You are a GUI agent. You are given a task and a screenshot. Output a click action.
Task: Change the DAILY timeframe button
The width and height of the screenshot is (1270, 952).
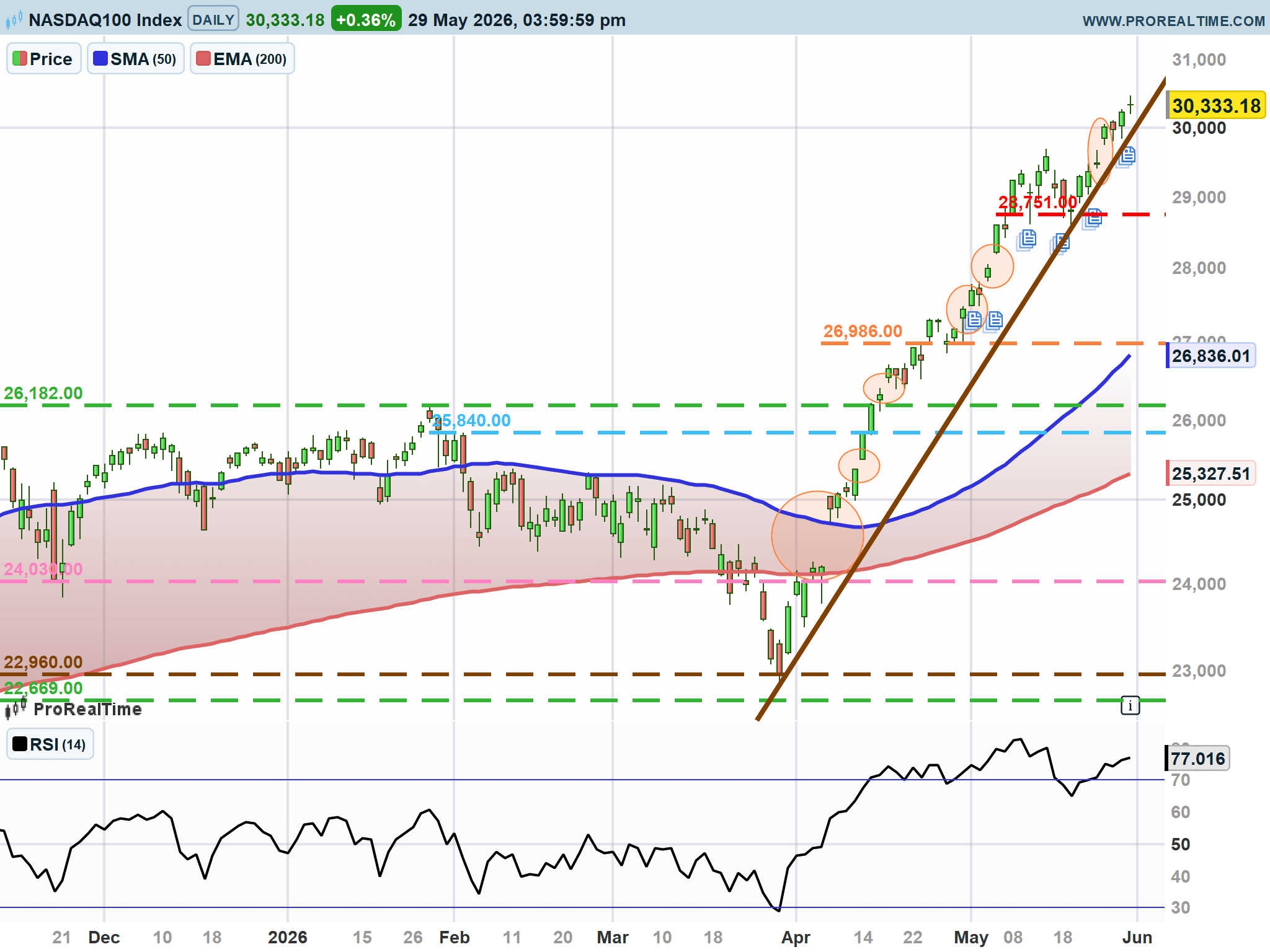pyautogui.click(x=213, y=20)
